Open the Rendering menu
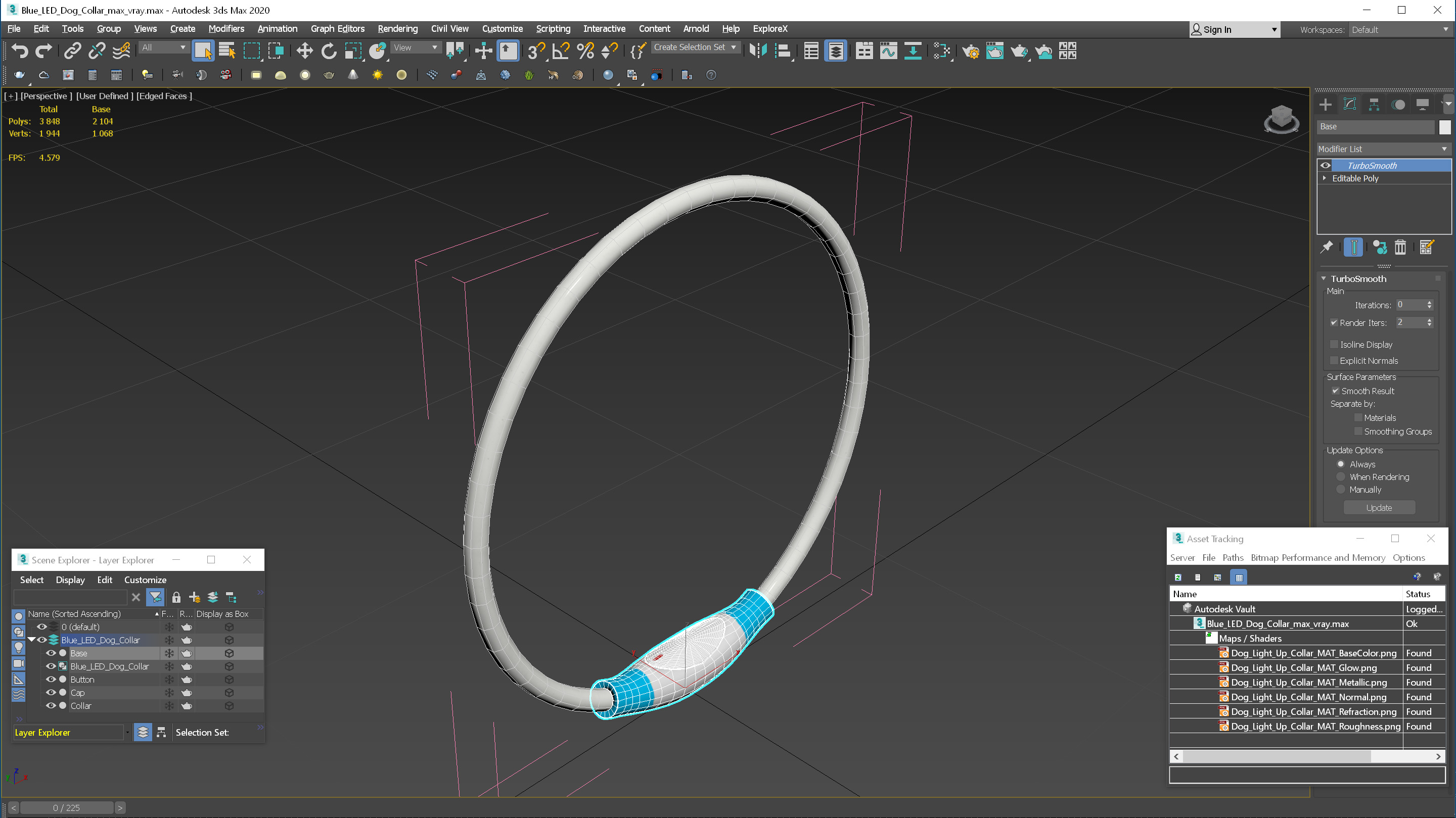Image resolution: width=1456 pixels, height=818 pixels. point(397,28)
